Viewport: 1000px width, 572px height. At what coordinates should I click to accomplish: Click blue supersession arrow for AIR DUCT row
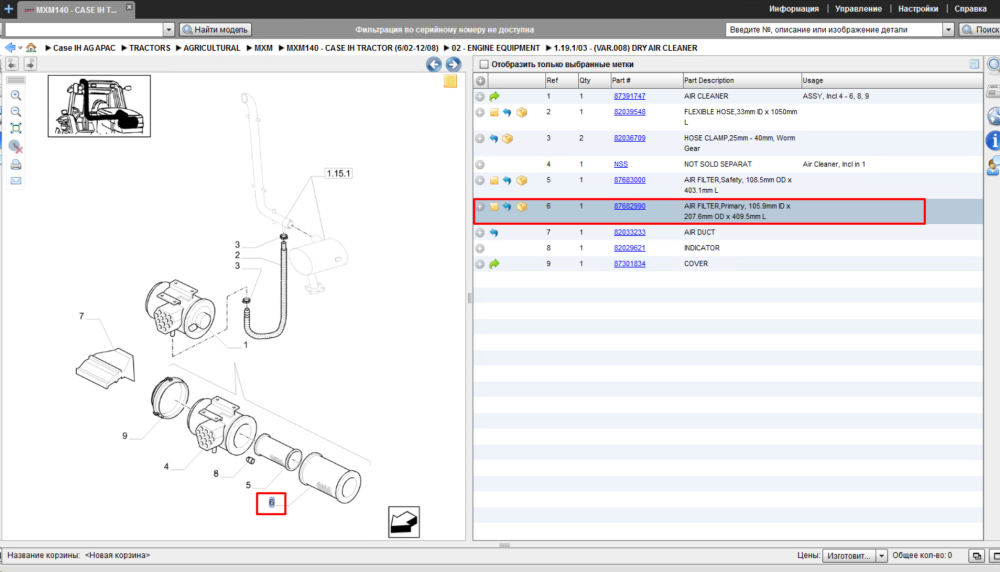tap(494, 233)
